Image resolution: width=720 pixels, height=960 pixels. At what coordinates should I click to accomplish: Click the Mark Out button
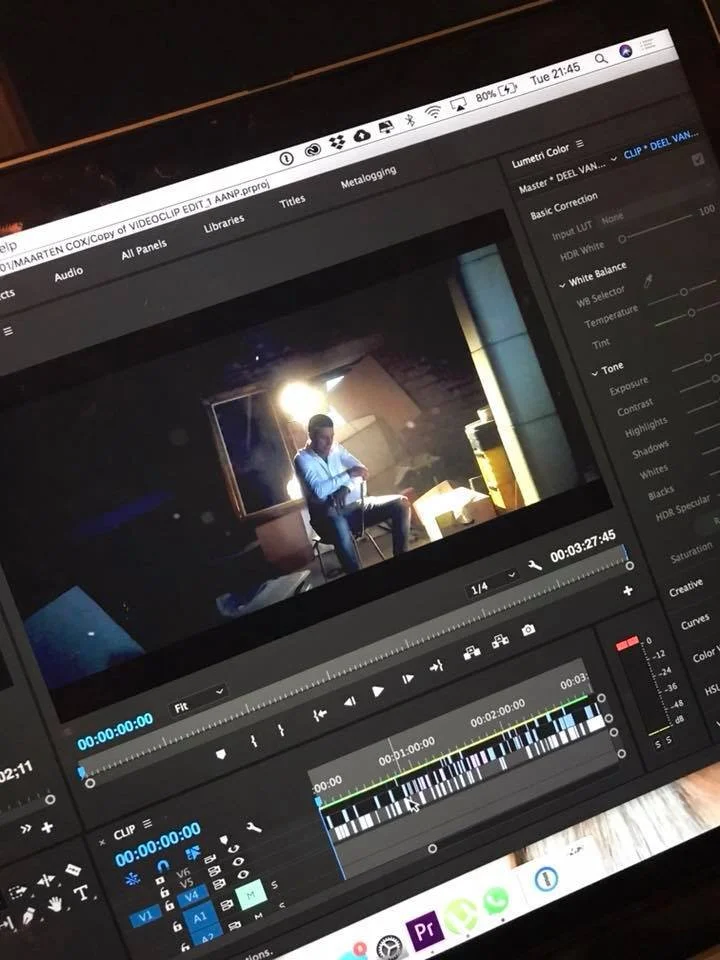click(x=281, y=730)
